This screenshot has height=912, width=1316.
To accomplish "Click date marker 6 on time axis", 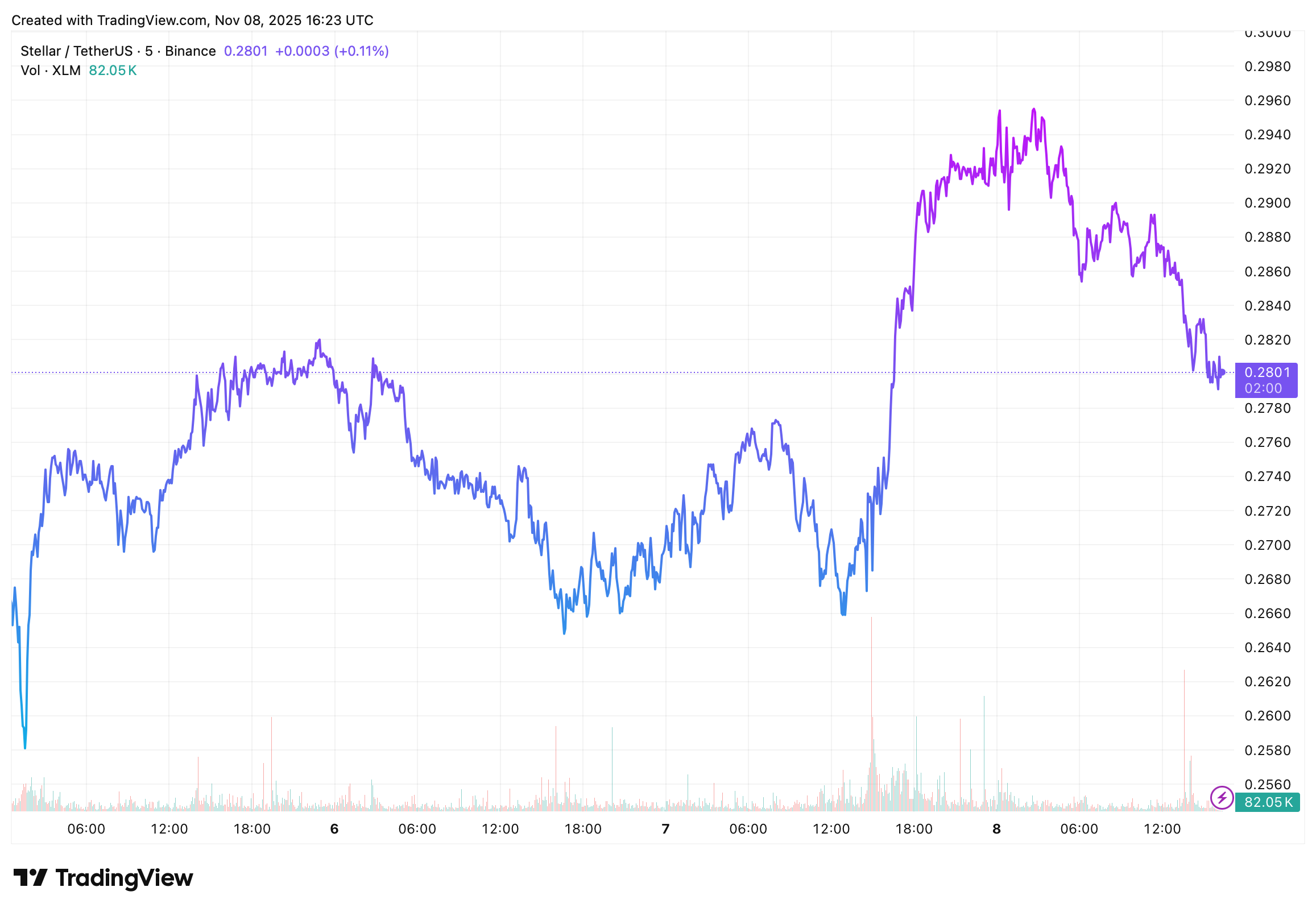I will (334, 828).
